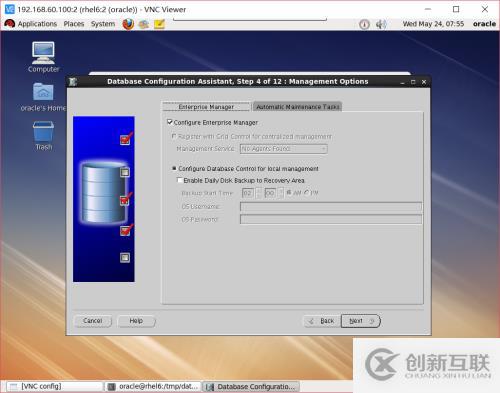Minimize the Database Configuration Assistant window
500x393 pixels.
402,82
